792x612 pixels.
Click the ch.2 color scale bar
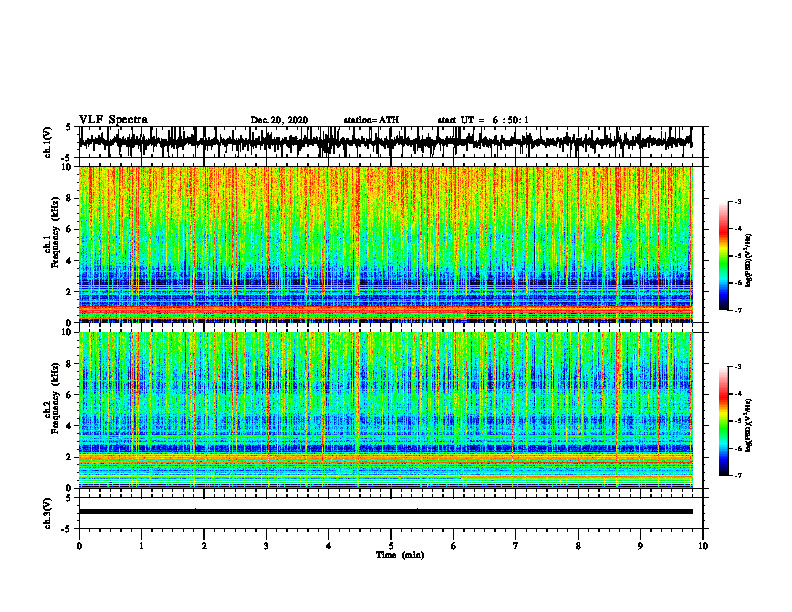tap(724, 421)
